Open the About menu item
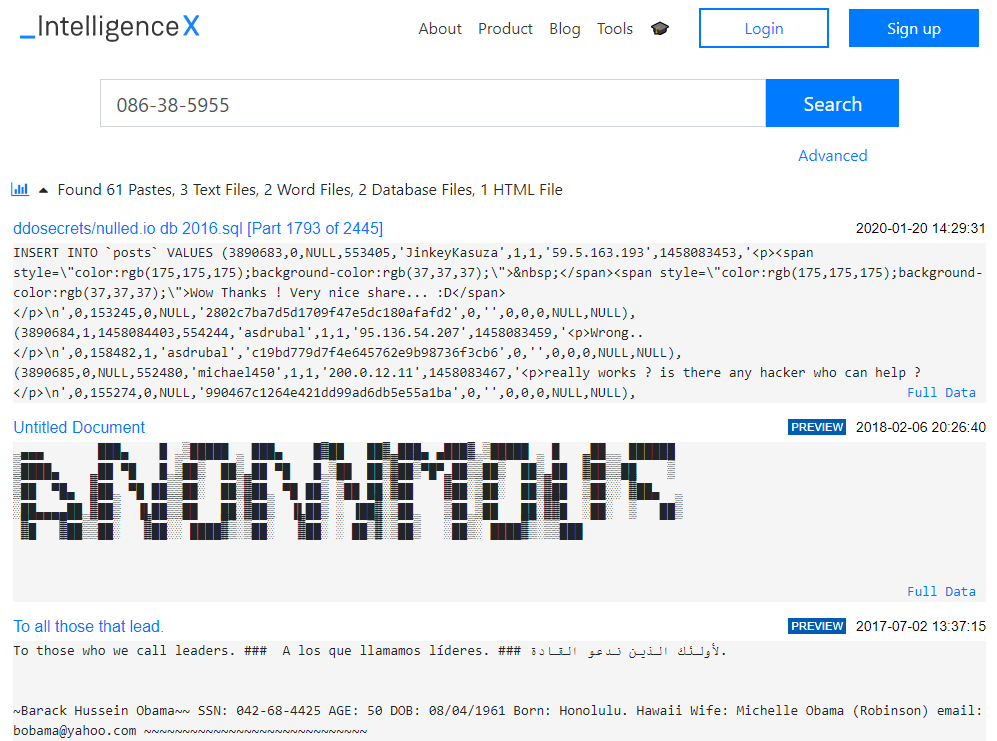Screen dimensions: 997x741 click(440, 29)
